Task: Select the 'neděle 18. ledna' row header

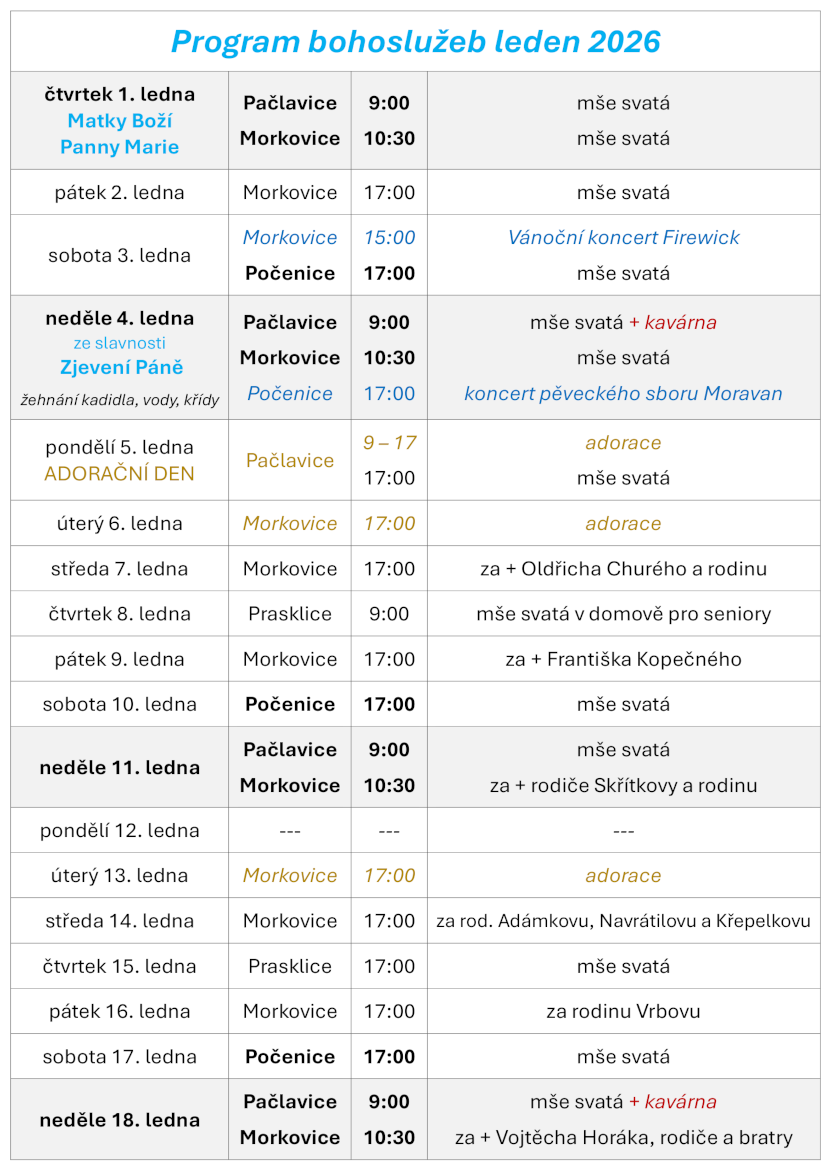Action: (x=119, y=1120)
